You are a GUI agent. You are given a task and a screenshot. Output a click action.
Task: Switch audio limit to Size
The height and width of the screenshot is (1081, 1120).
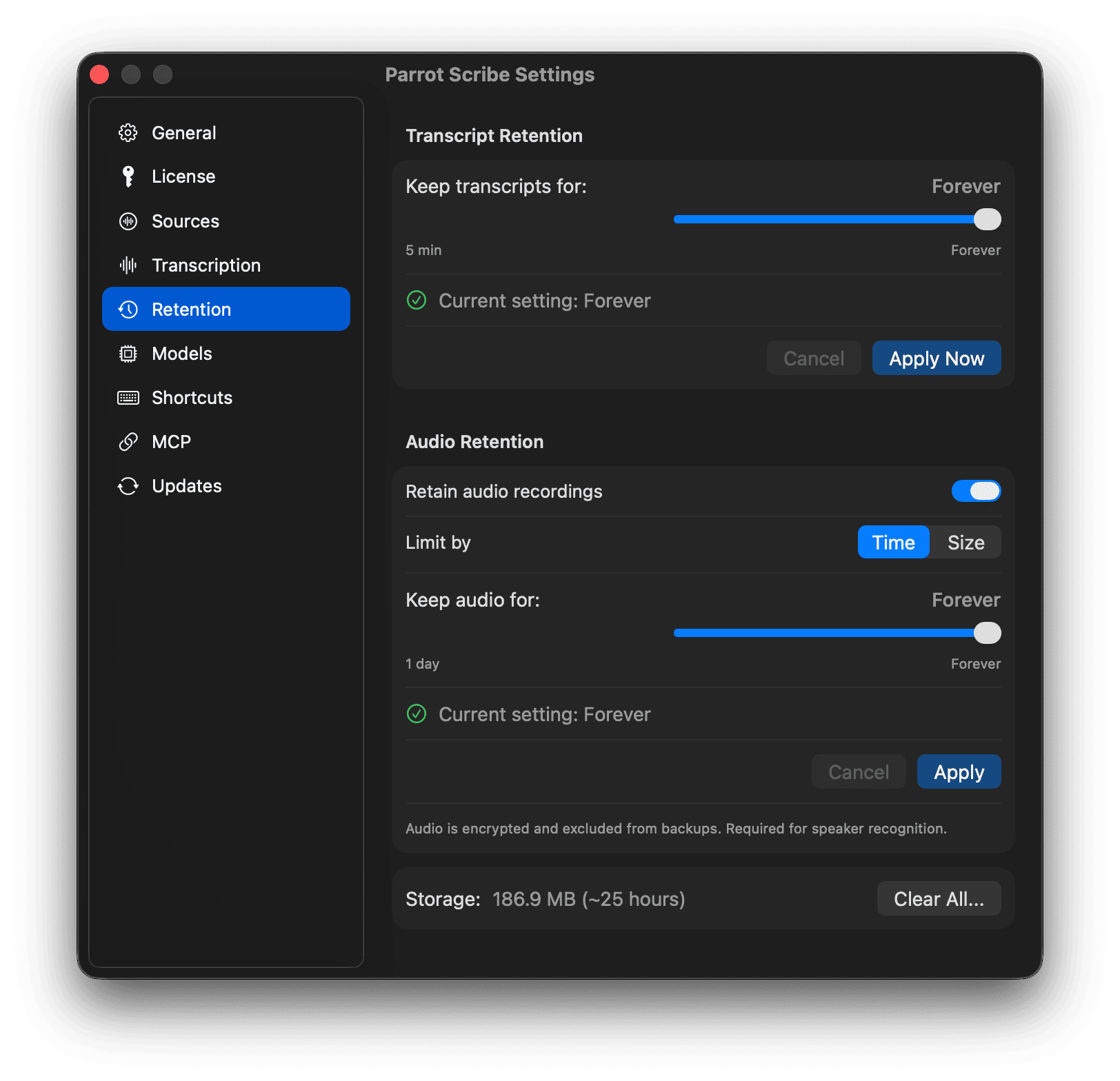tap(966, 542)
